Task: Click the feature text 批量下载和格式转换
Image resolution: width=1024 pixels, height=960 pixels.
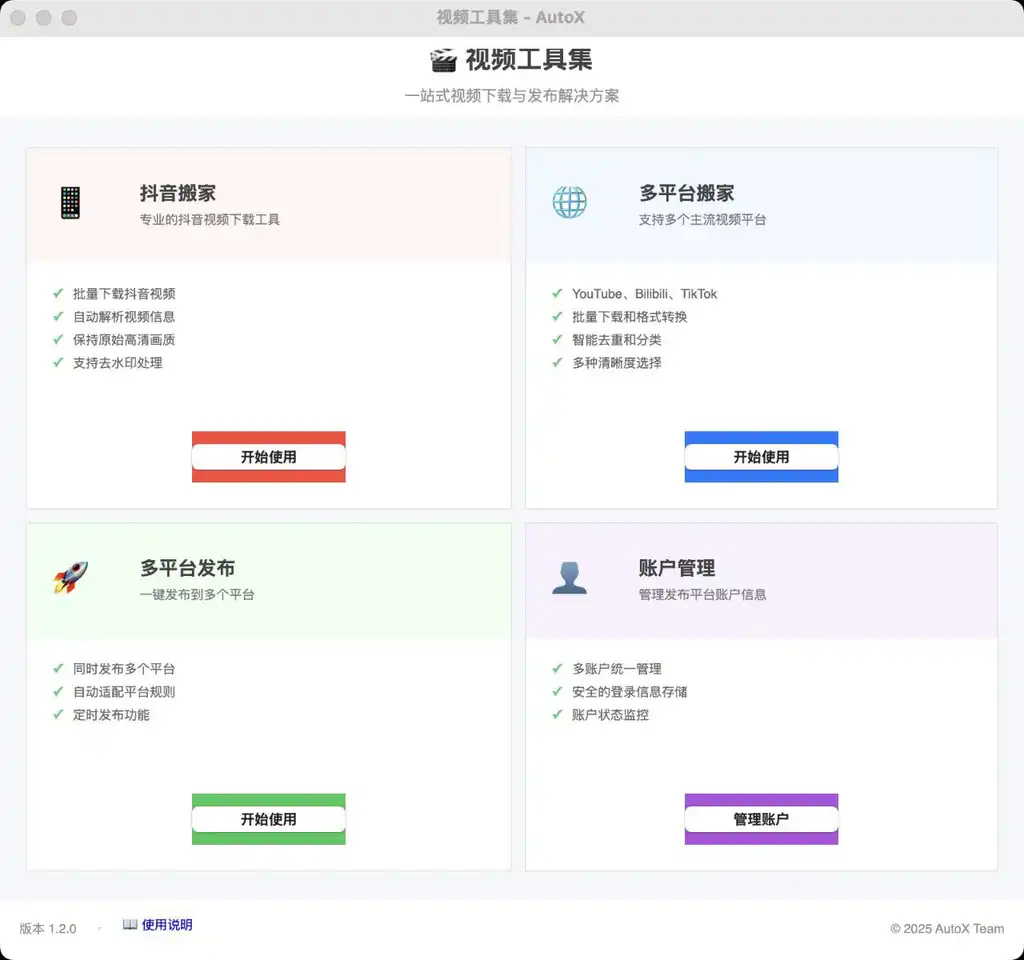Action: [x=630, y=317]
